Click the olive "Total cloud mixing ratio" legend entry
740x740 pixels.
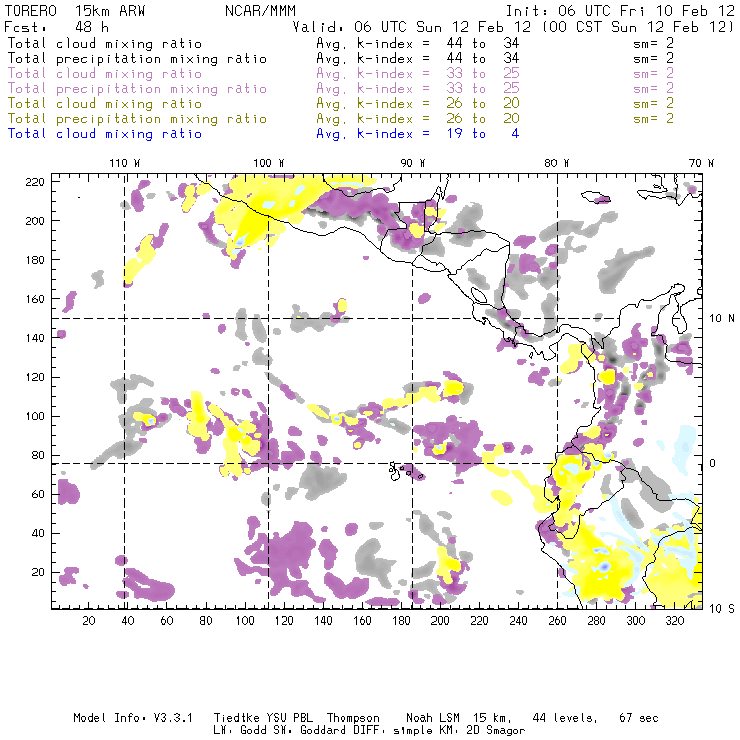coord(105,103)
